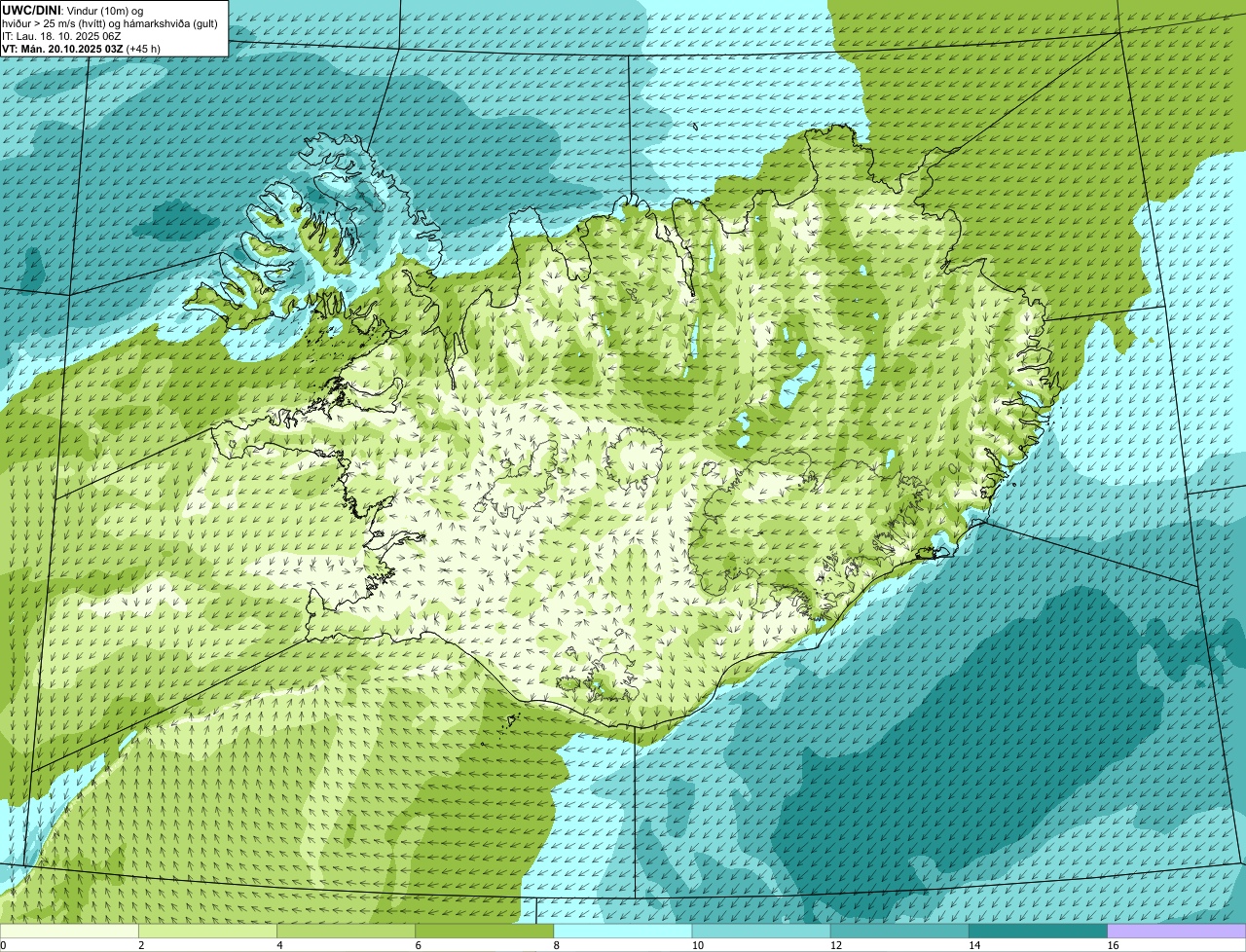Viewport: 1246px width, 952px height.
Task: Click the 4–6 green legend swatch
Action: click(x=346, y=932)
